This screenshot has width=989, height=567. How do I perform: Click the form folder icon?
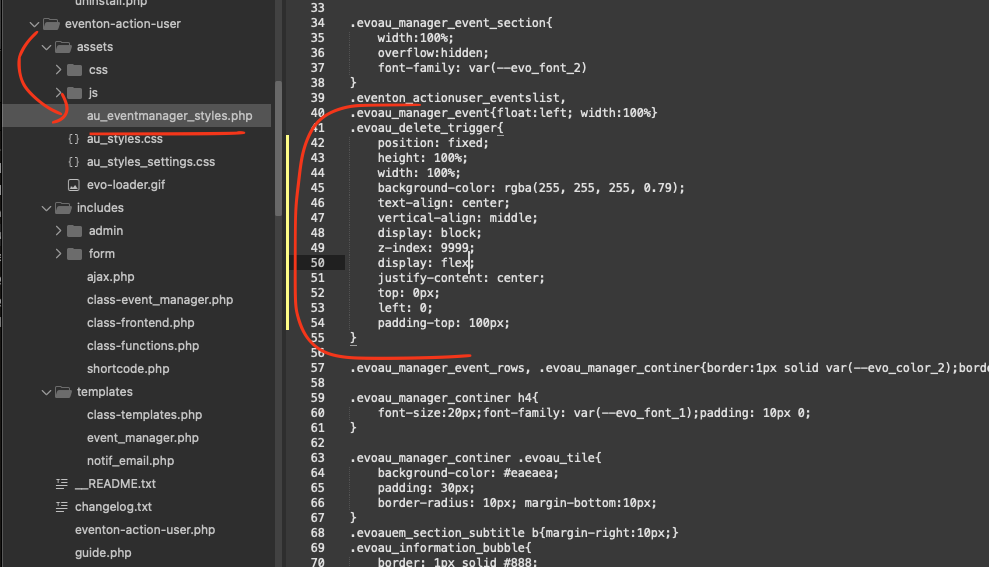(74, 254)
